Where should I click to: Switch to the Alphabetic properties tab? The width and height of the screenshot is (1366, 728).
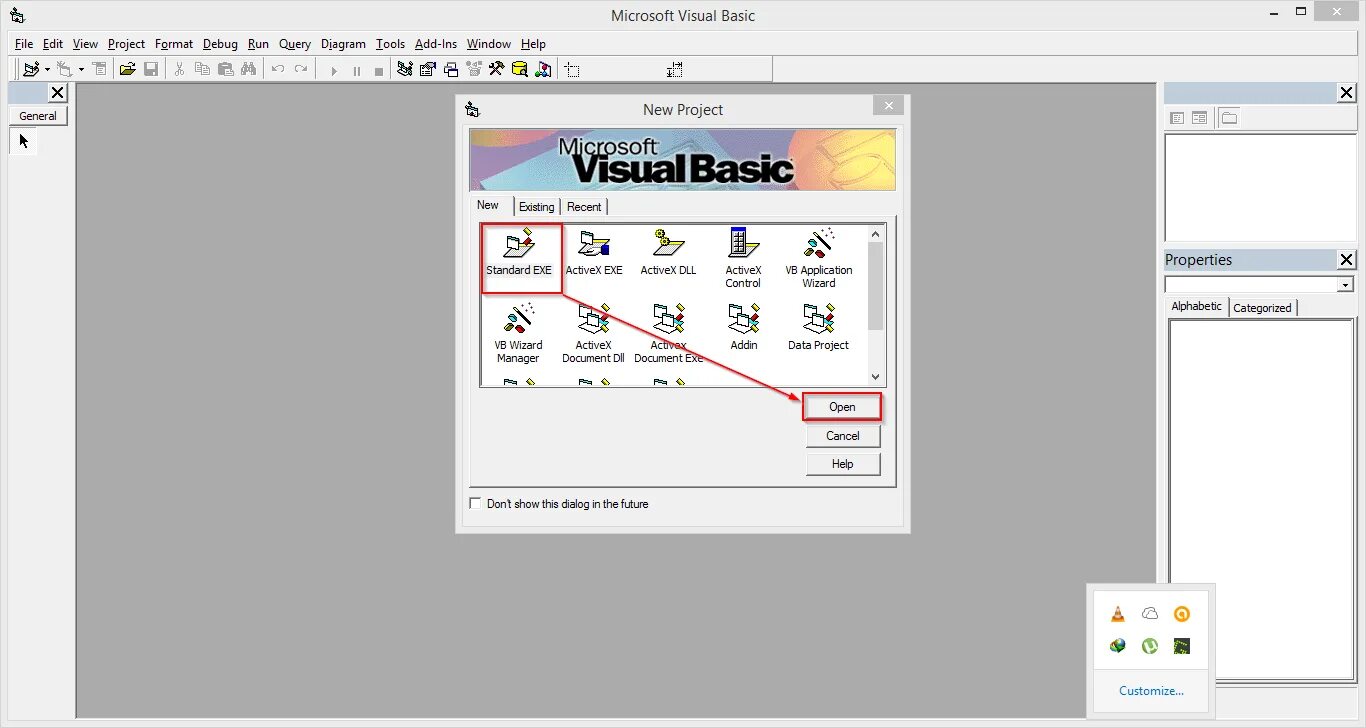coord(1197,306)
